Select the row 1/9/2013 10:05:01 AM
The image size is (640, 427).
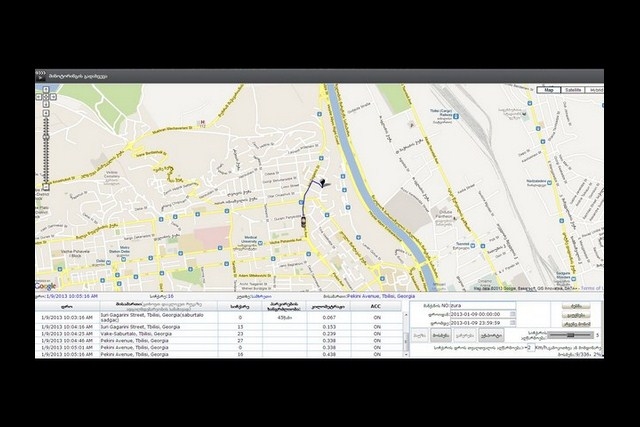(x=219, y=347)
